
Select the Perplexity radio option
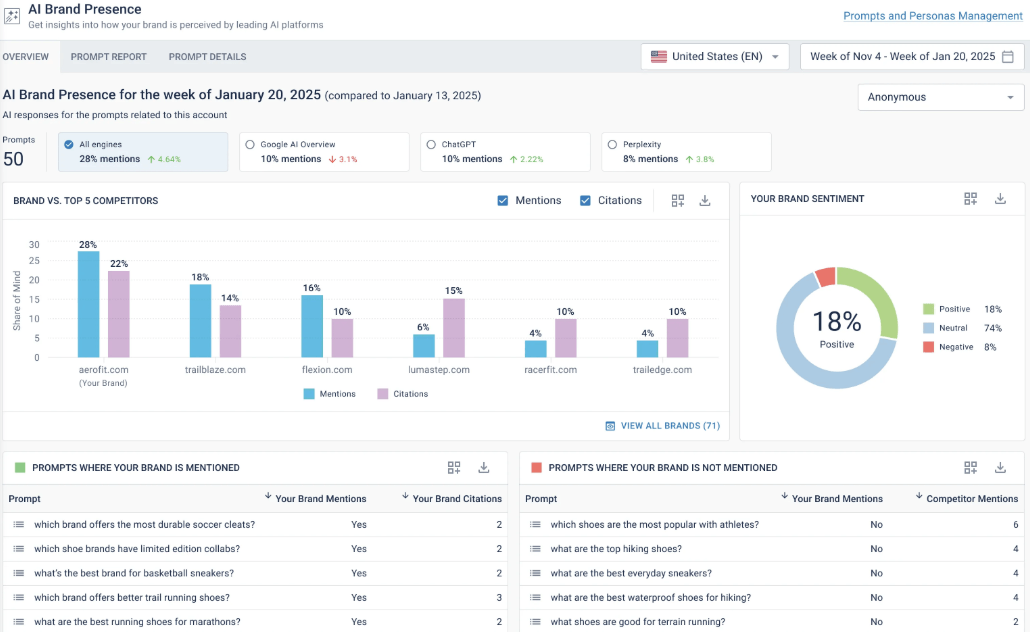[x=612, y=145]
